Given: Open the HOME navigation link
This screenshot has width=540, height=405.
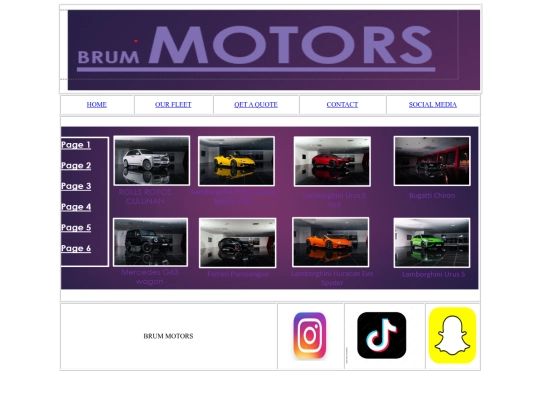Looking at the screenshot, I should (96, 104).
